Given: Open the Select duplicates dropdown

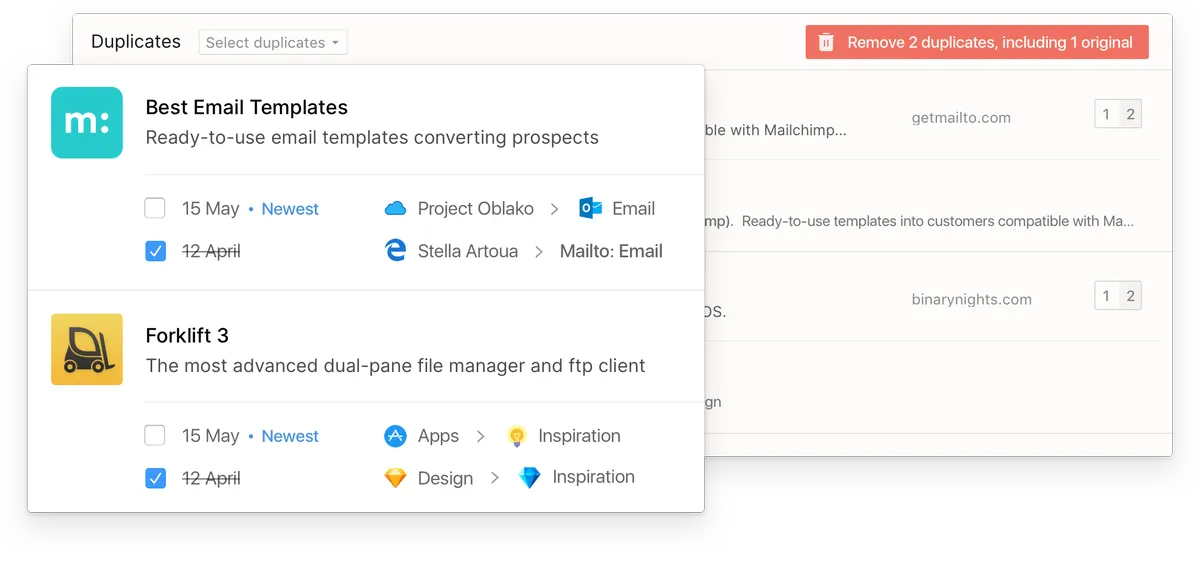Looking at the screenshot, I should pos(273,42).
